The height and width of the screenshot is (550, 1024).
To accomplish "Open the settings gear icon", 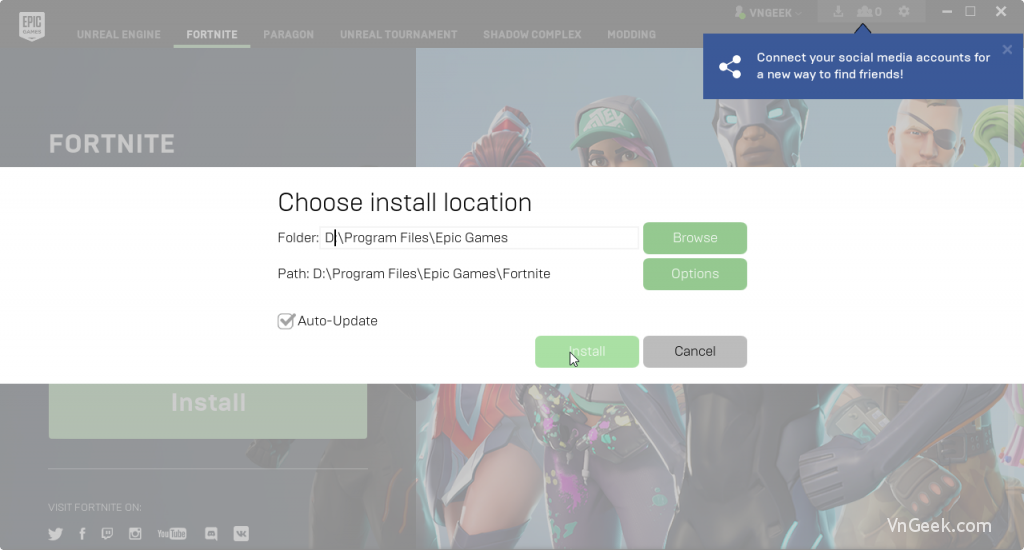I will pos(904,12).
